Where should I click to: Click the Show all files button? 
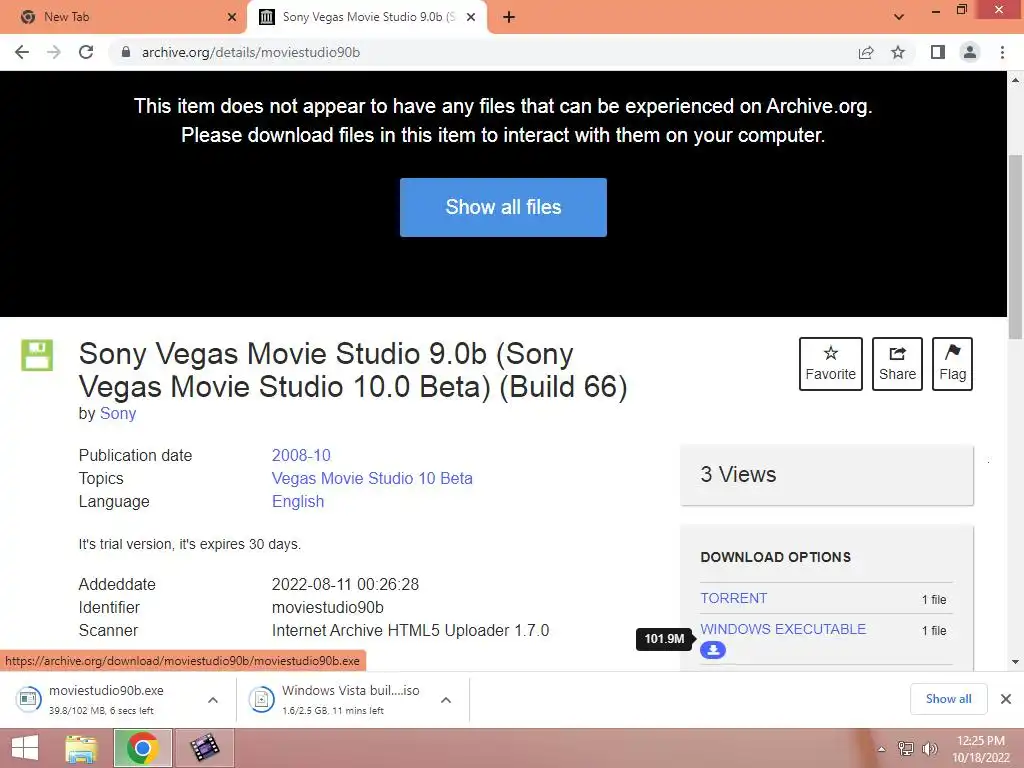(503, 207)
